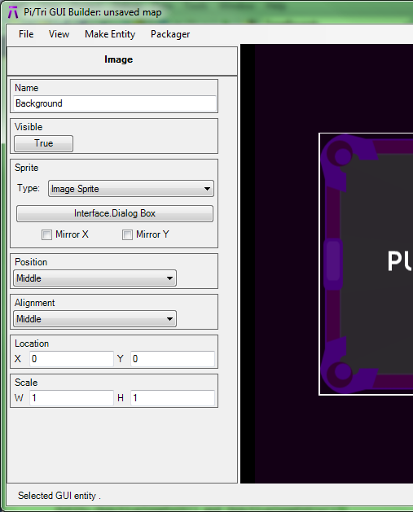Enable the Mirror Y checkbox
Screen dimensions: 413x512
[127, 234]
